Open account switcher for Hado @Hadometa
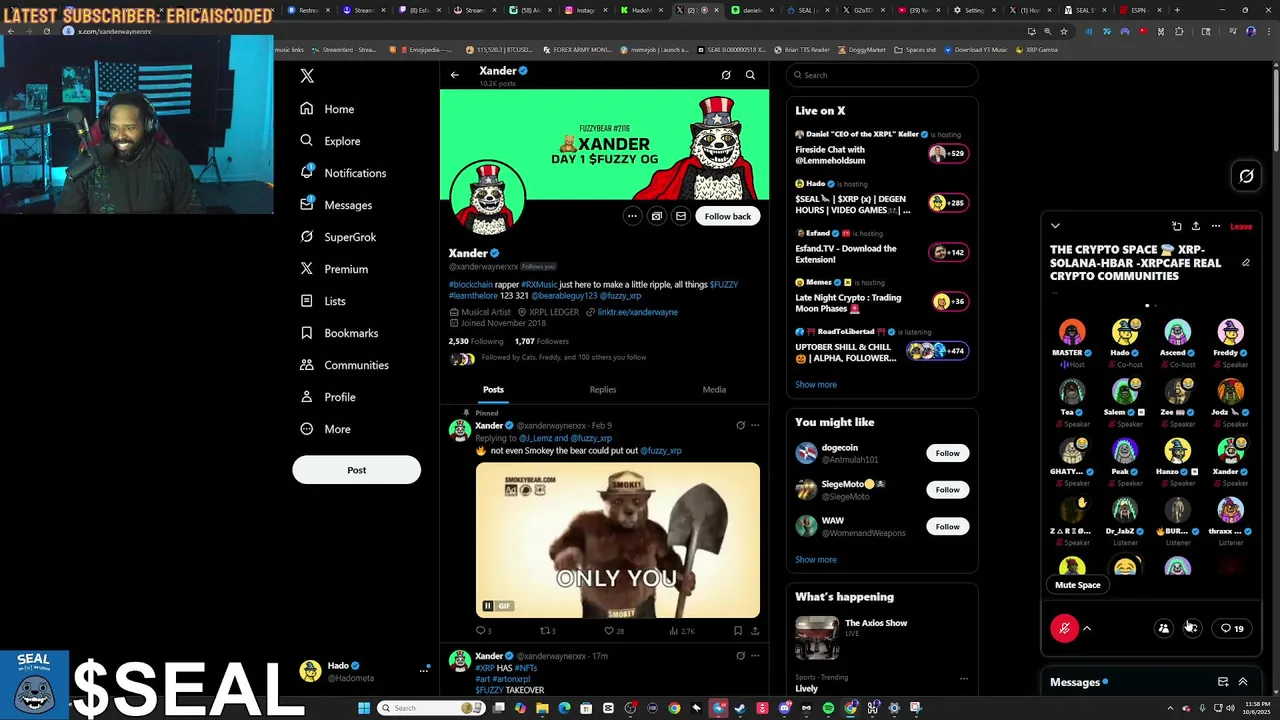Screen dimensions: 1280x720 click(364, 671)
